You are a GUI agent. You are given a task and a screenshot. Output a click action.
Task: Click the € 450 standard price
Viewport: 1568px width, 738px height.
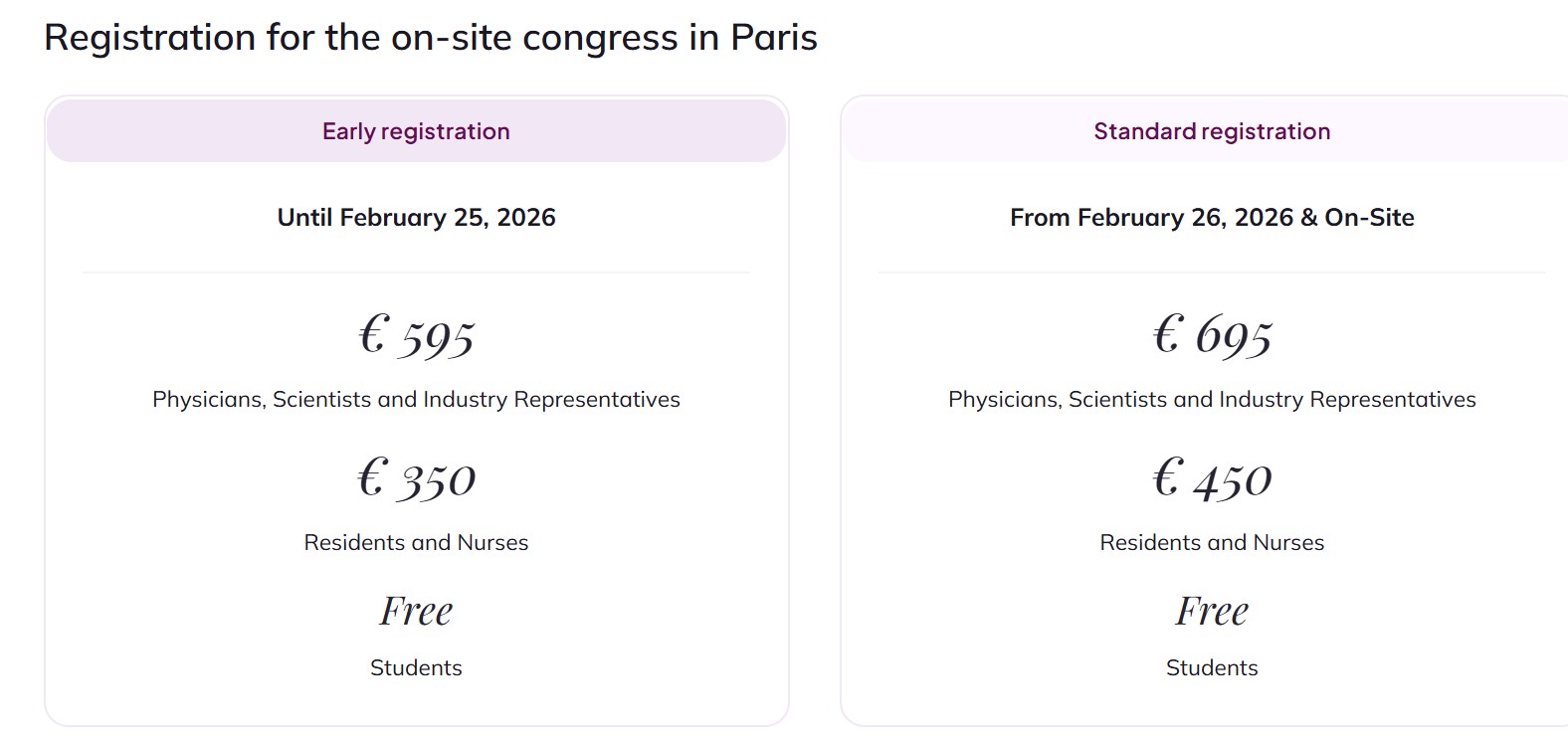(1212, 478)
